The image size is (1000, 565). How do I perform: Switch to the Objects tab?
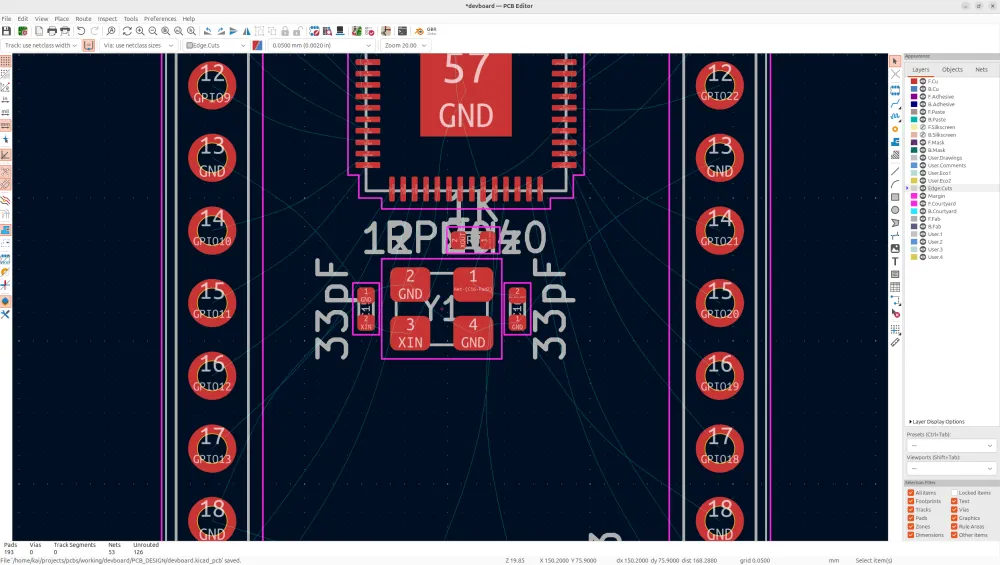952,70
